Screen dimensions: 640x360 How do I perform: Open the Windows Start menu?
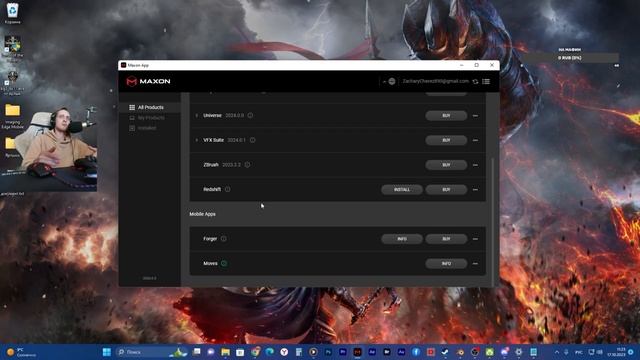click(107, 352)
